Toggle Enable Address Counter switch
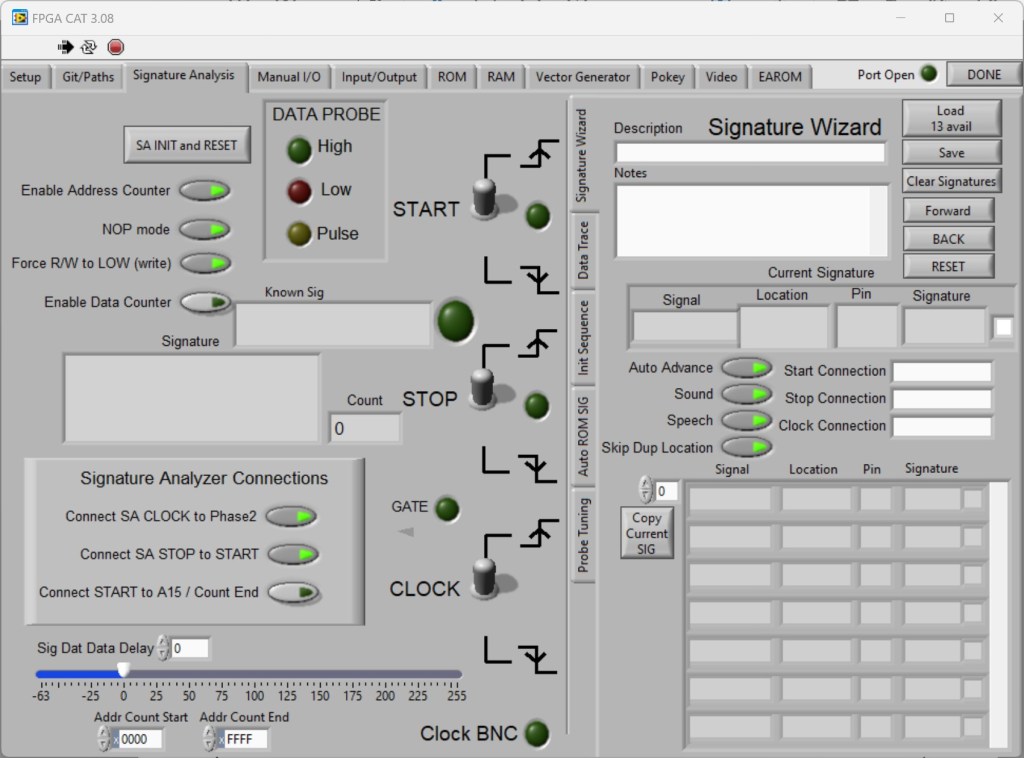The width and height of the screenshot is (1024, 758). pyautogui.click(x=205, y=190)
